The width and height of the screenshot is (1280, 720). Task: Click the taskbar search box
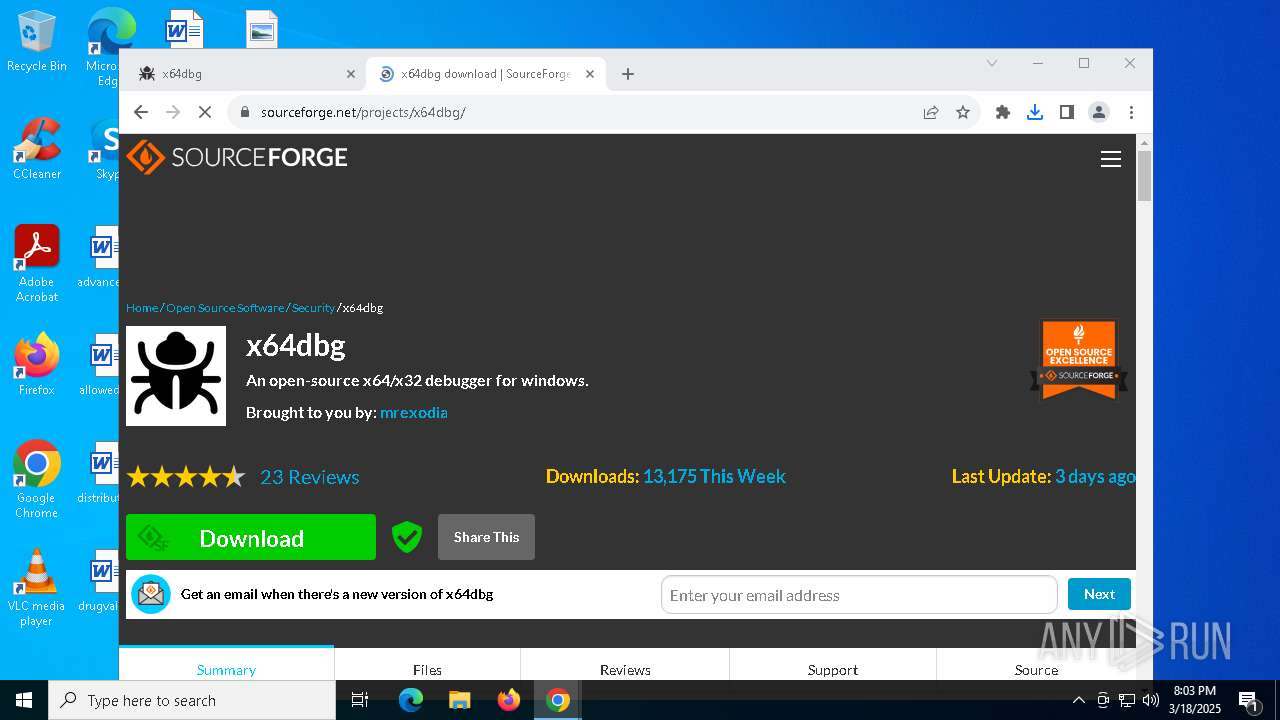pyautogui.click(x=192, y=700)
